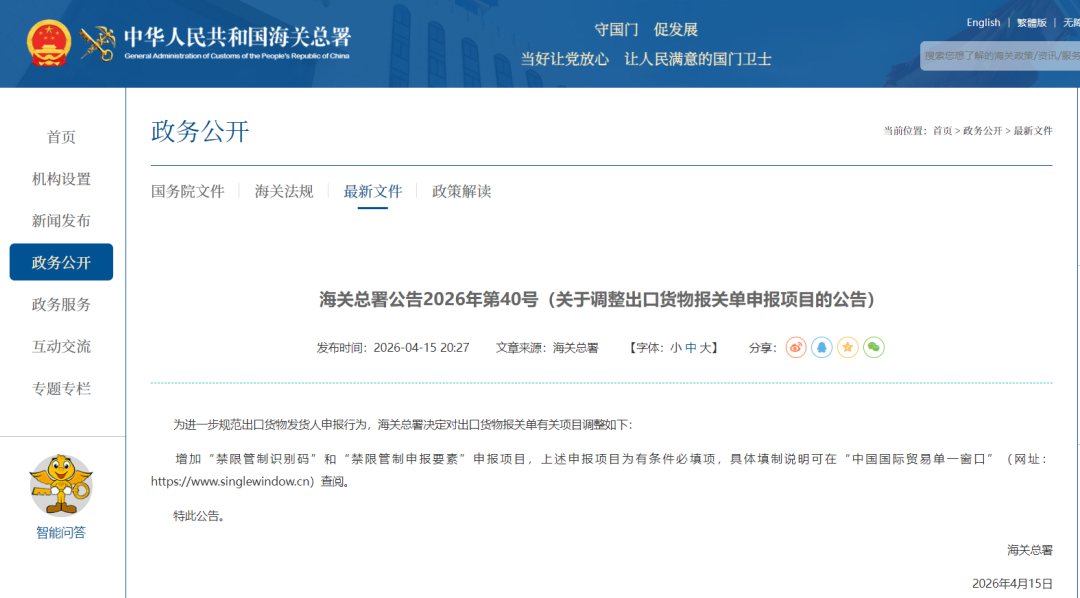Click the 繁體版 traditional Chinese link
The height and width of the screenshot is (598, 1080).
coord(1031,23)
